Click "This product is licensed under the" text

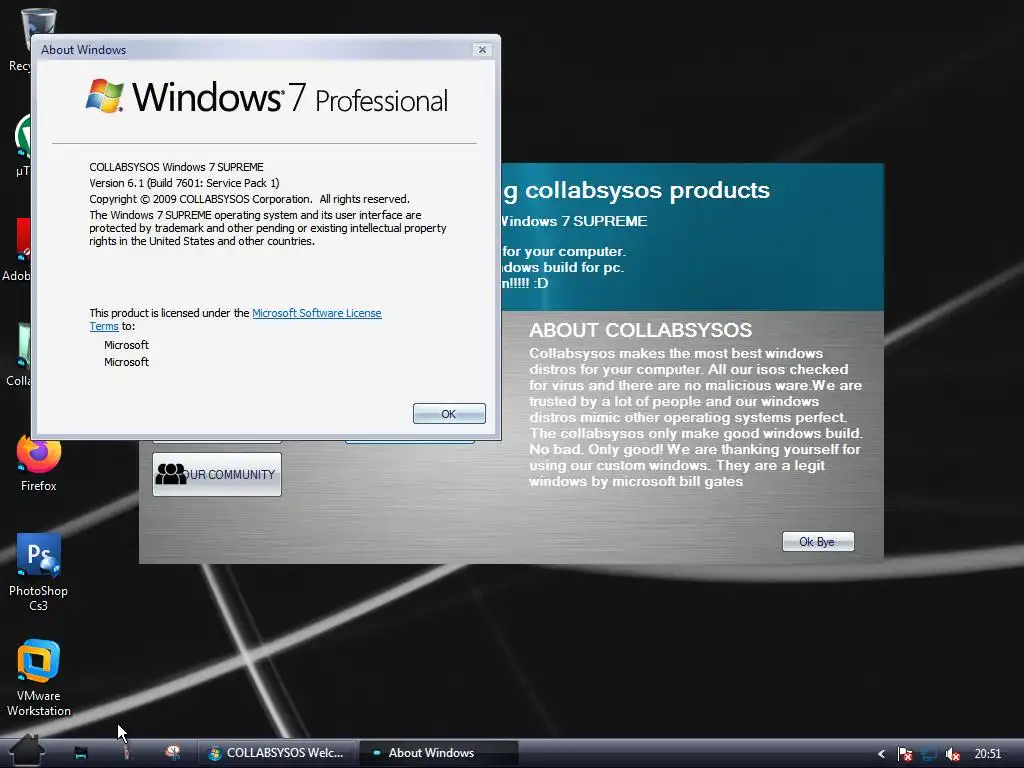pos(169,313)
